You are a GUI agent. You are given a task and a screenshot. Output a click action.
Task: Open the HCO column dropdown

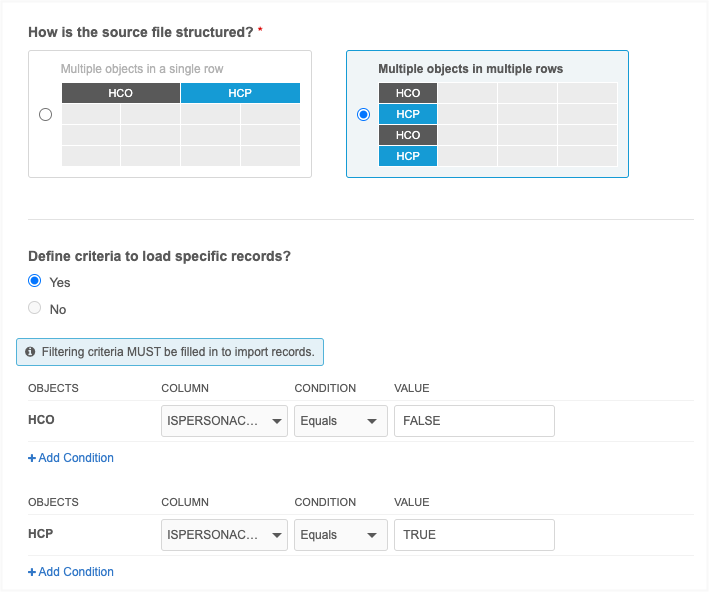(x=224, y=421)
